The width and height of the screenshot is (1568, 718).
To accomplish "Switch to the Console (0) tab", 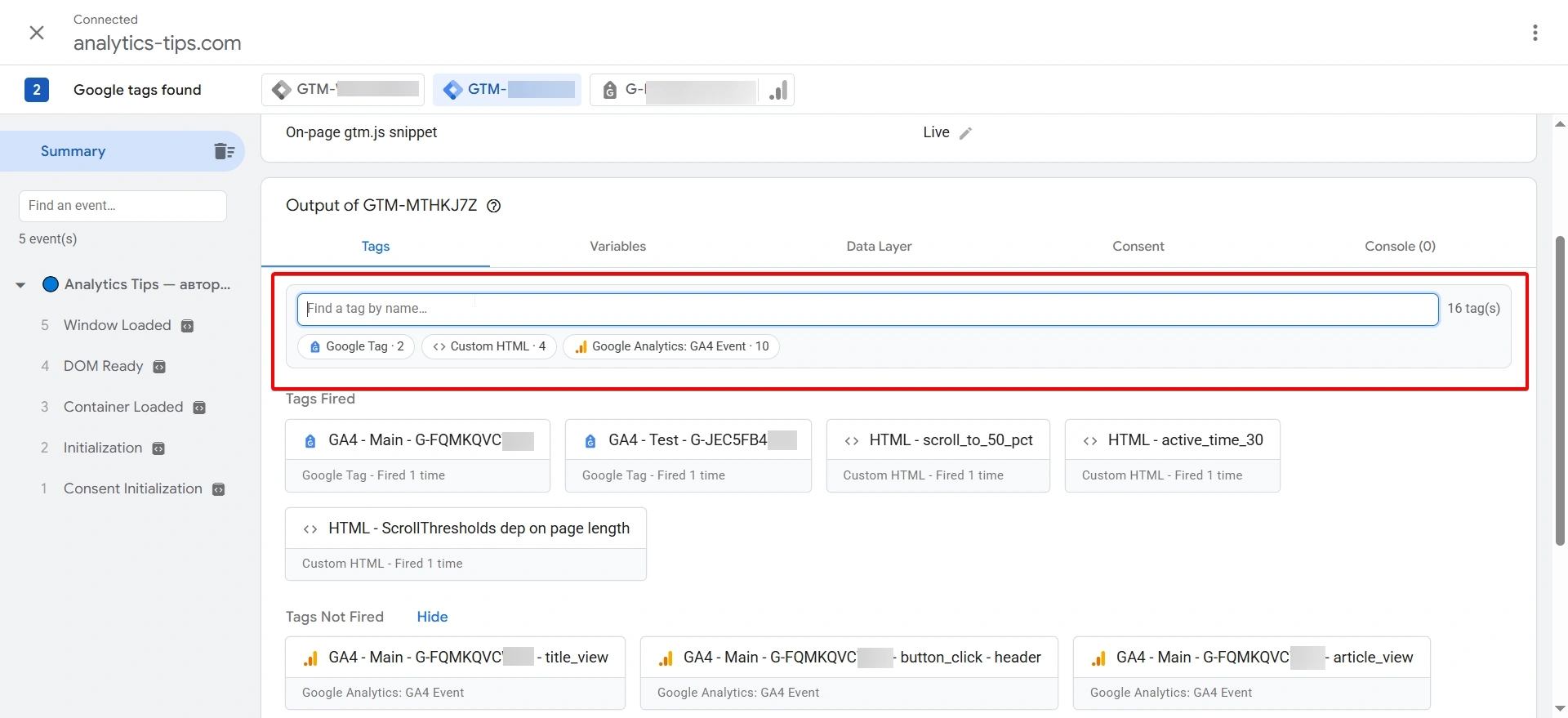I will coord(1400,247).
